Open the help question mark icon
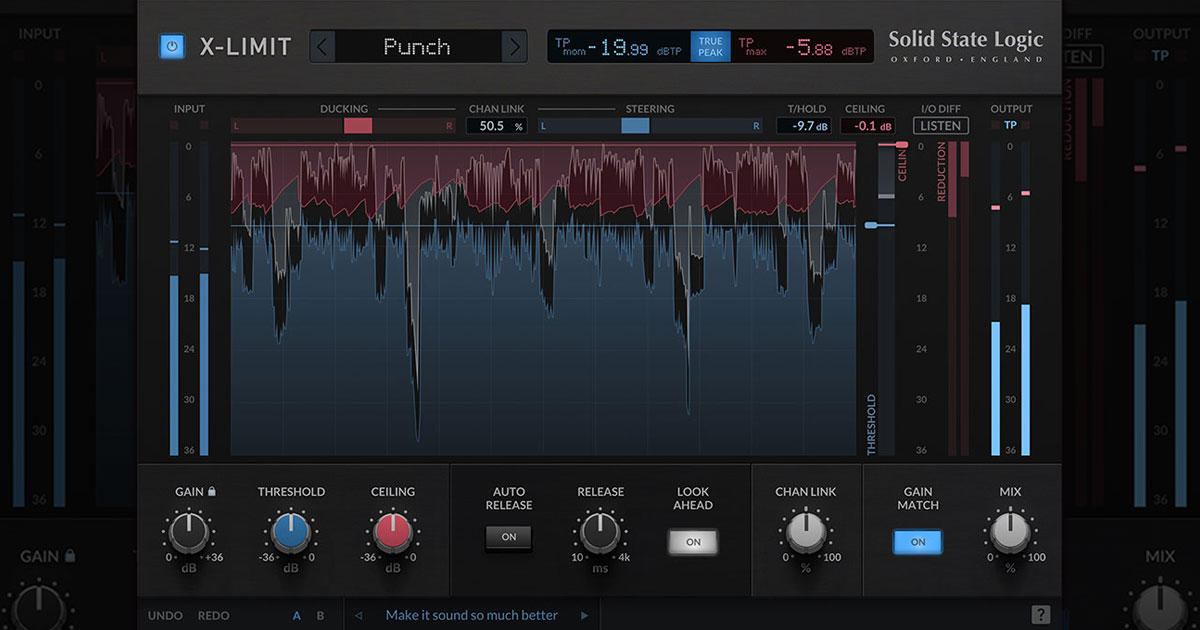1200x630 pixels. [1040, 615]
